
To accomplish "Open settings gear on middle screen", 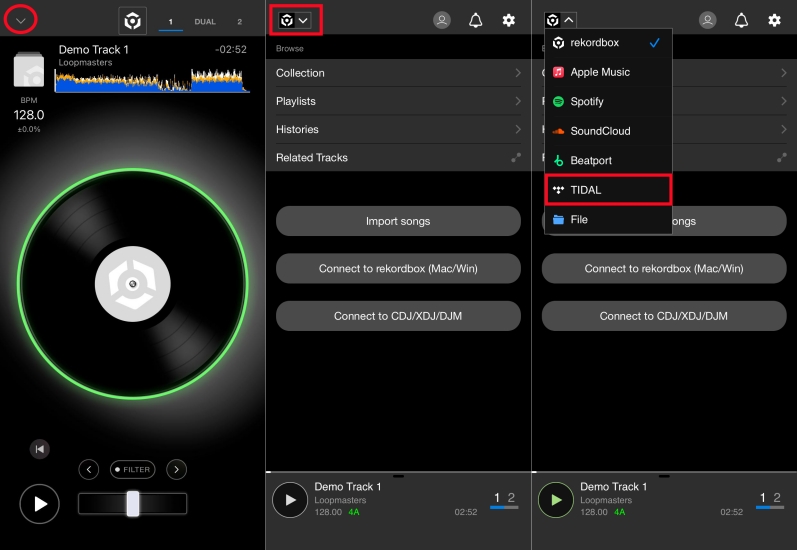I will click(x=508, y=20).
